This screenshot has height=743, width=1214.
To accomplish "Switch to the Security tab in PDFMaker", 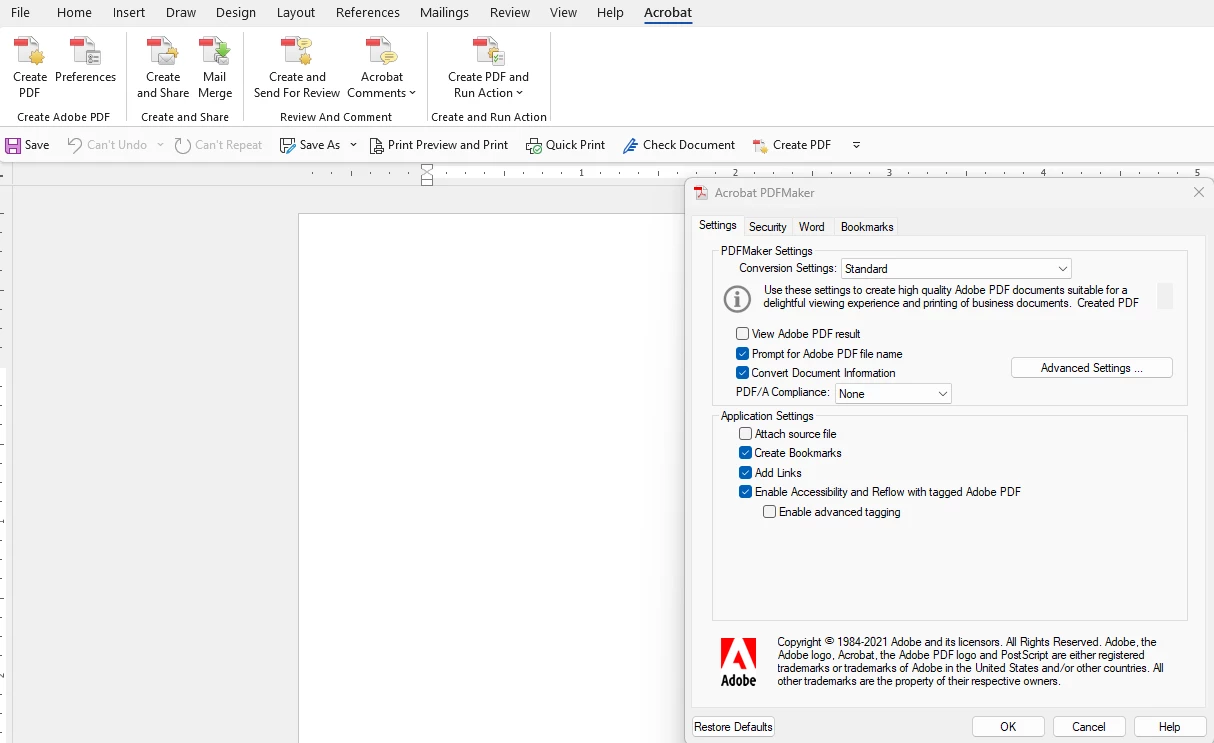I will click(x=768, y=227).
